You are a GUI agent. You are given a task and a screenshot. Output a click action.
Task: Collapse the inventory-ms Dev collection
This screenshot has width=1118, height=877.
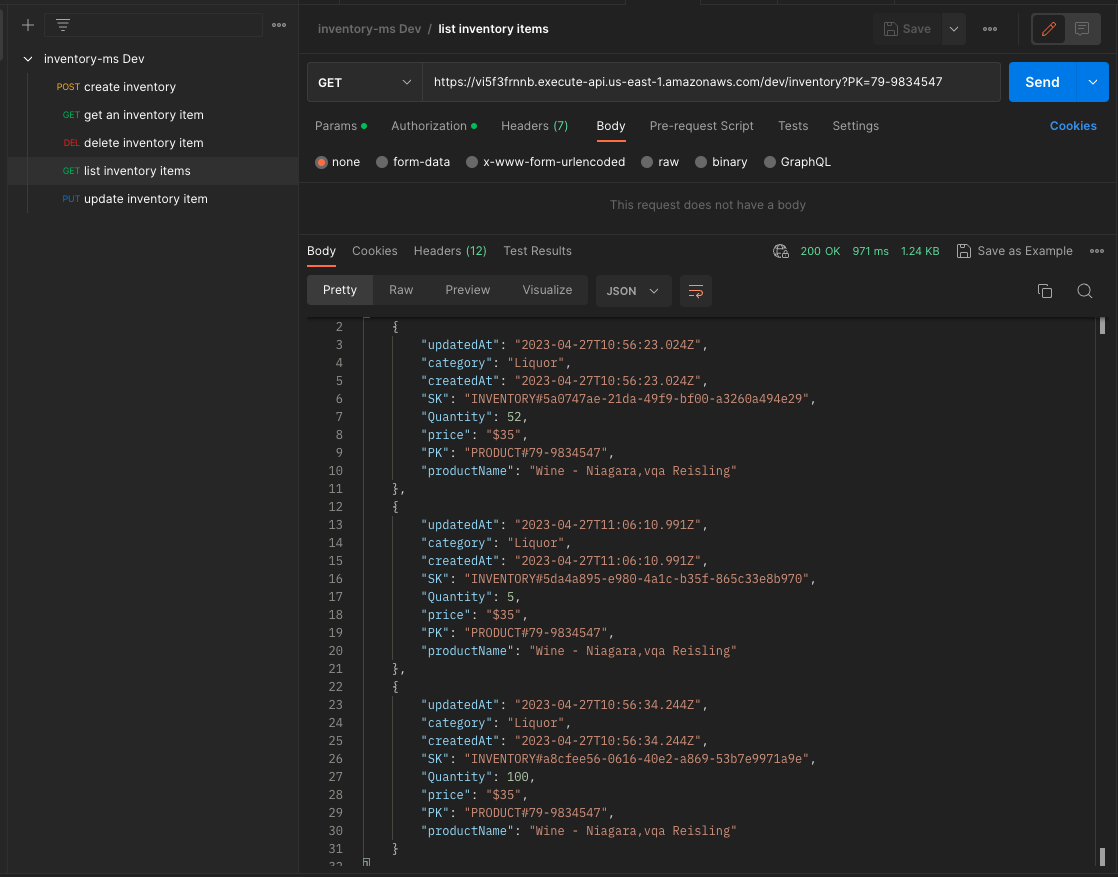coord(28,58)
